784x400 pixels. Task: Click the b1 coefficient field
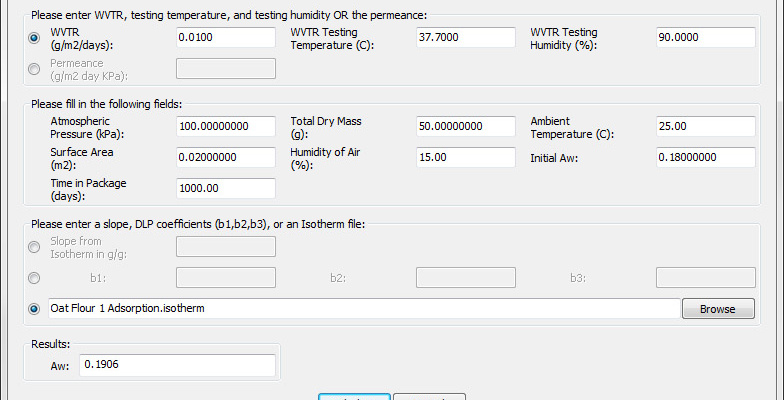click(x=226, y=278)
